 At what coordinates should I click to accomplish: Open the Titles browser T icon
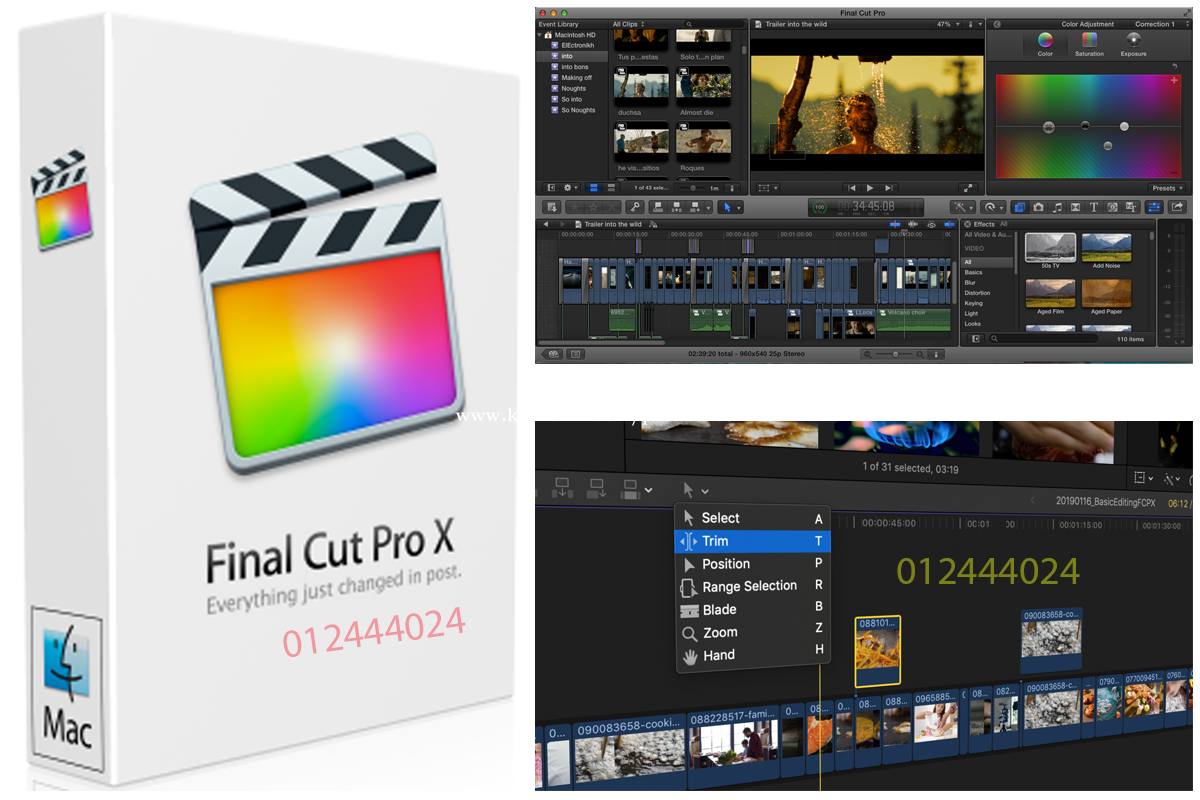click(1093, 207)
